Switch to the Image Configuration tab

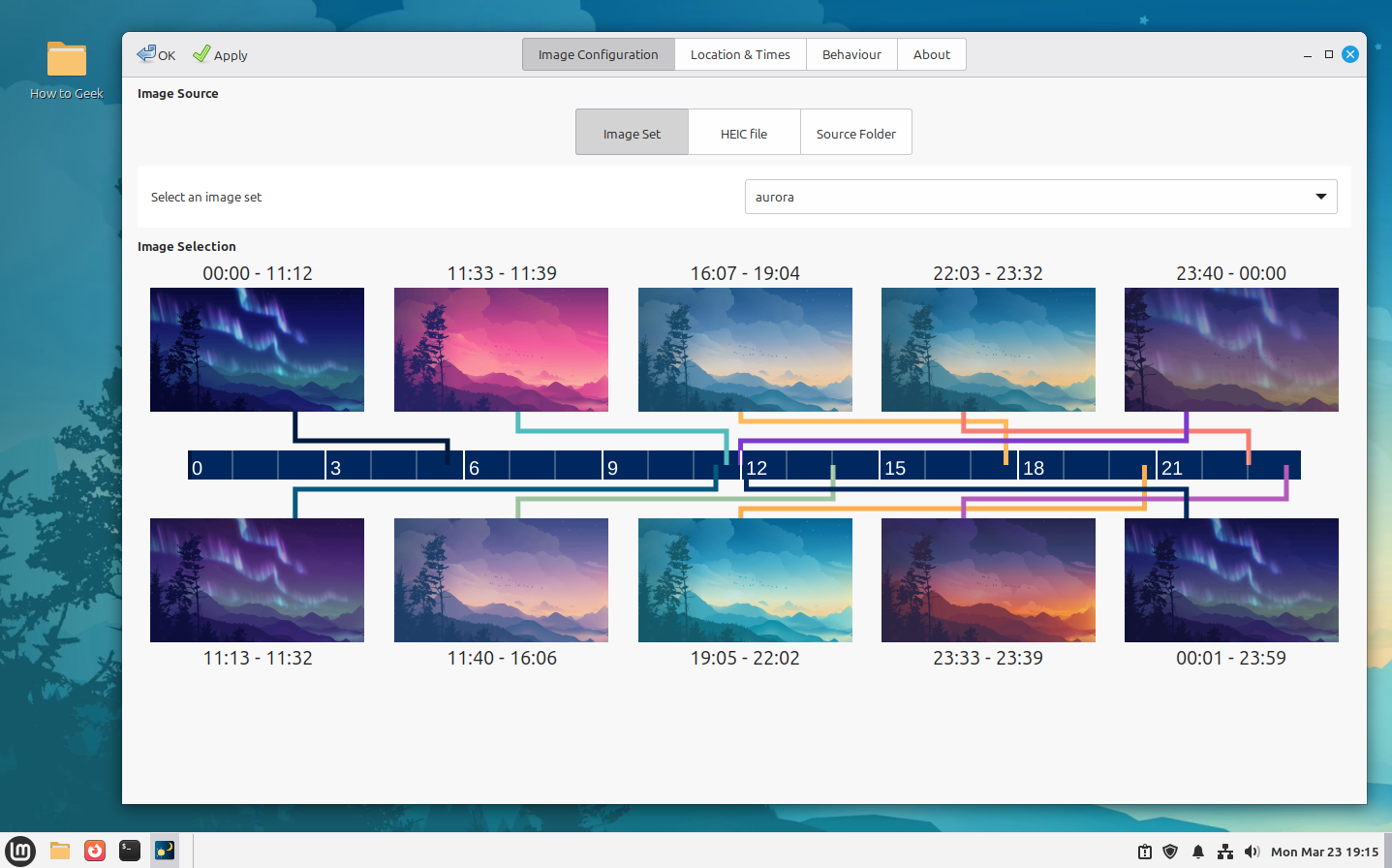pyautogui.click(x=599, y=54)
